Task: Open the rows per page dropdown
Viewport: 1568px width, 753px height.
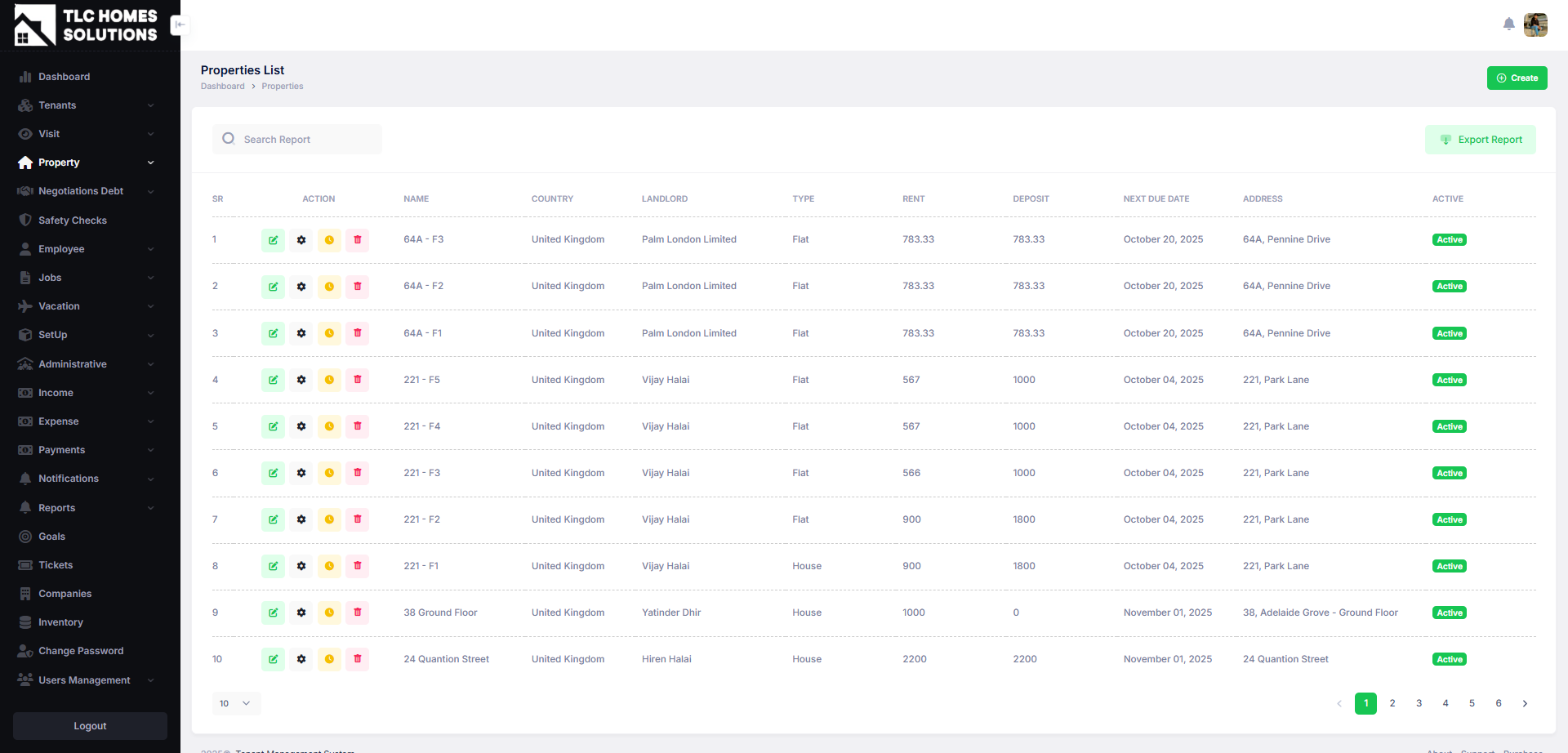Action: [x=236, y=703]
